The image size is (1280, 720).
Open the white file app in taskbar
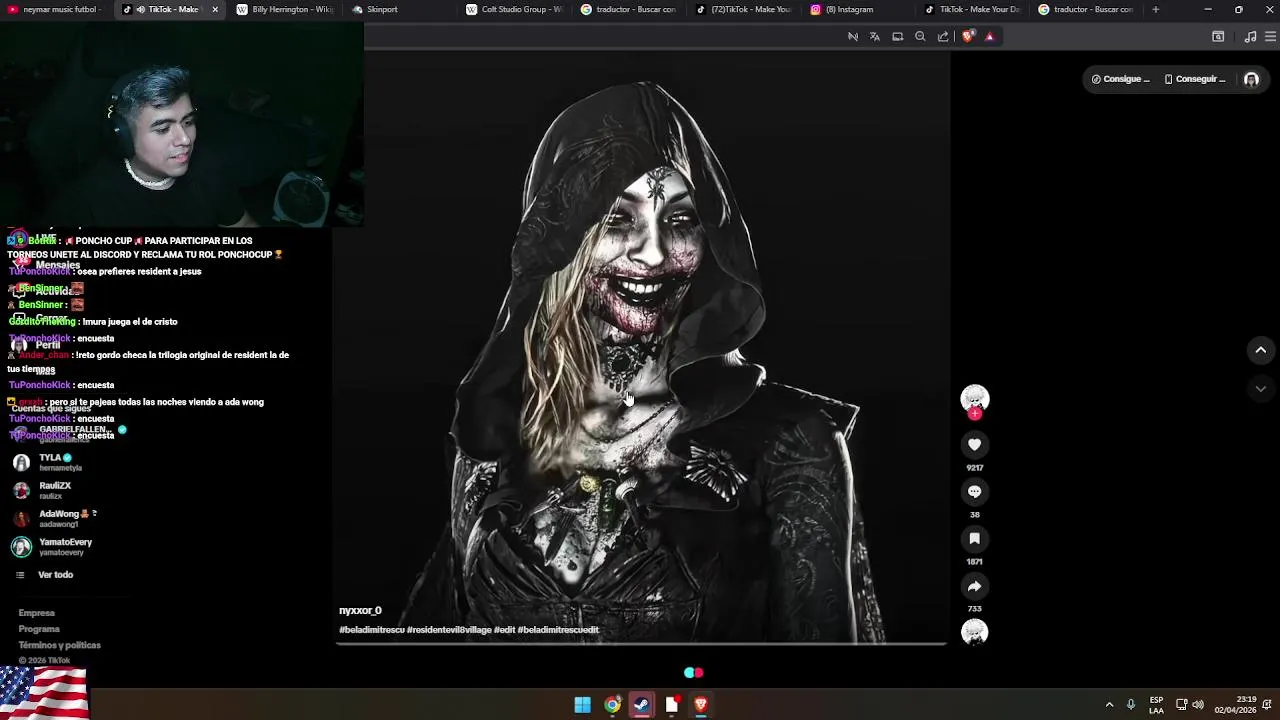pos(672,705)
